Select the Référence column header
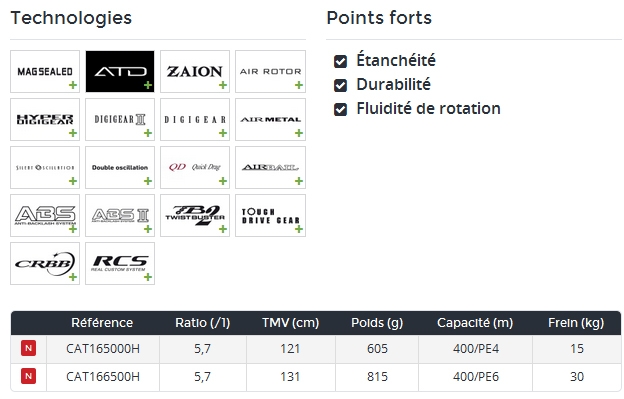This screenshot has width=624, height=399. [102, 323]
